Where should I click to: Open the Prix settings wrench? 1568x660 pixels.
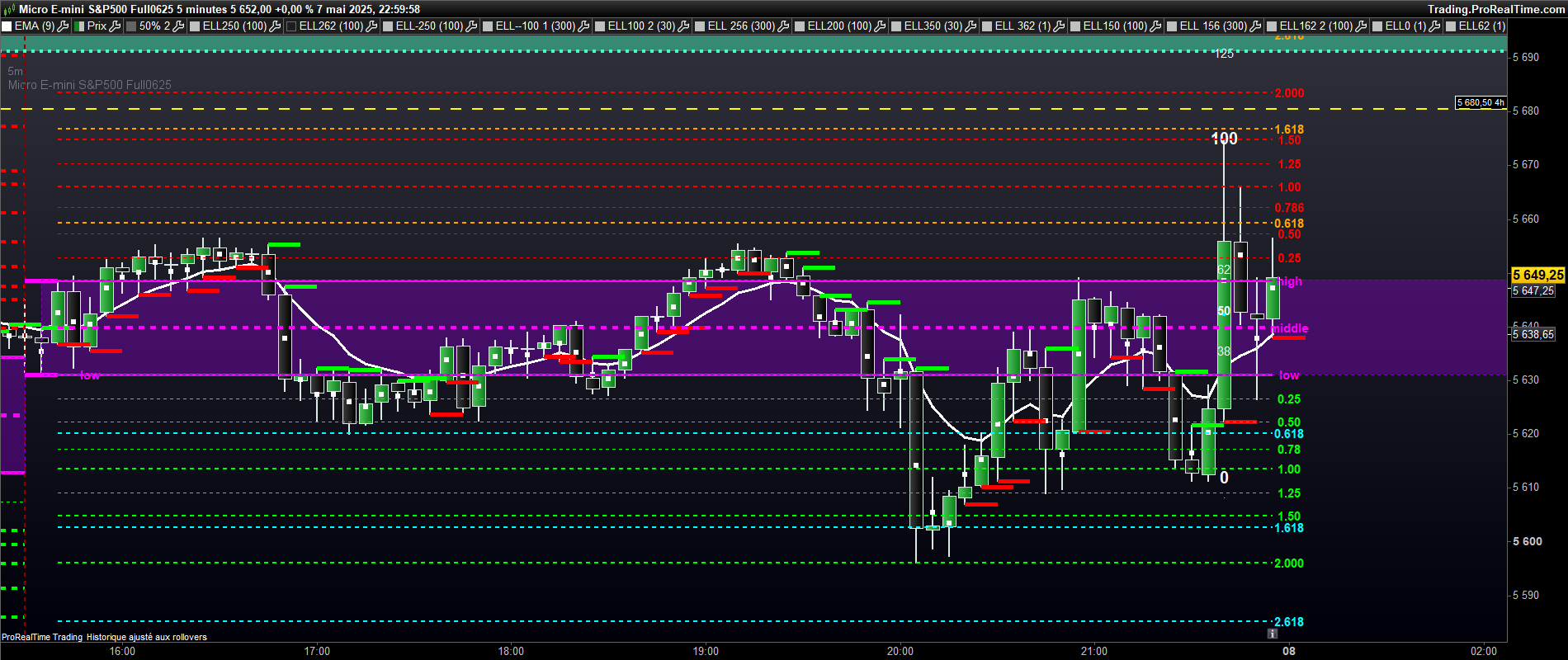coord(116,26)
